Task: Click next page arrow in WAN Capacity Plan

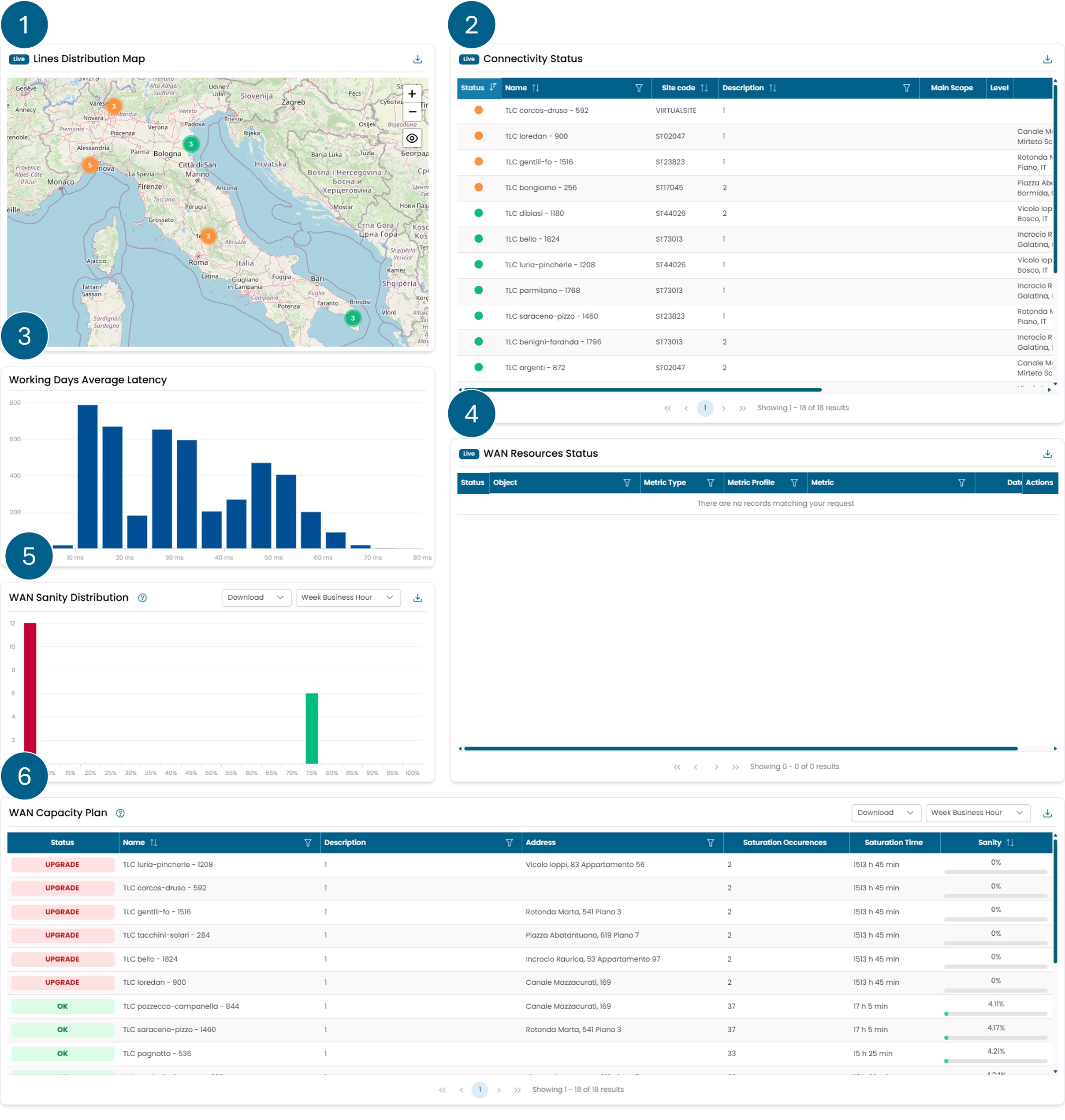Action: (x=499, y=1090)
